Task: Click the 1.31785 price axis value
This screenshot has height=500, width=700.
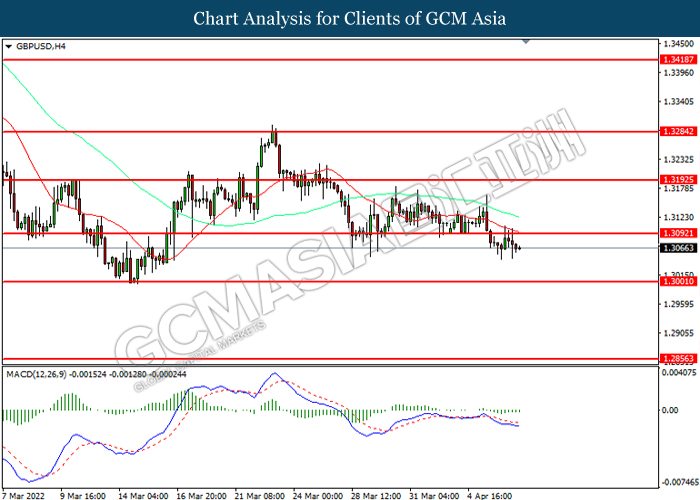Action: tap(679, 188)
